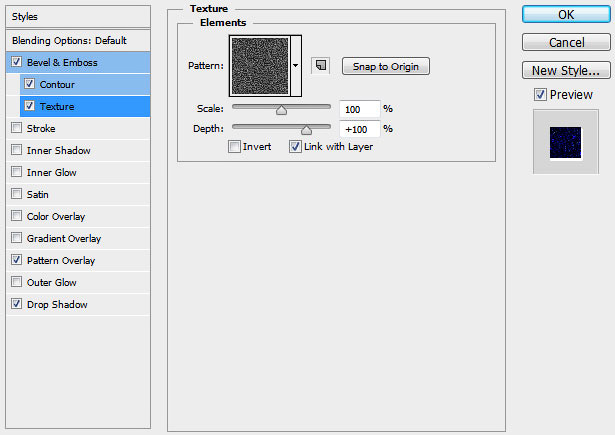Cancel the Layer Style dialog
The image size is (615, 435).
(x=566, y=42)
